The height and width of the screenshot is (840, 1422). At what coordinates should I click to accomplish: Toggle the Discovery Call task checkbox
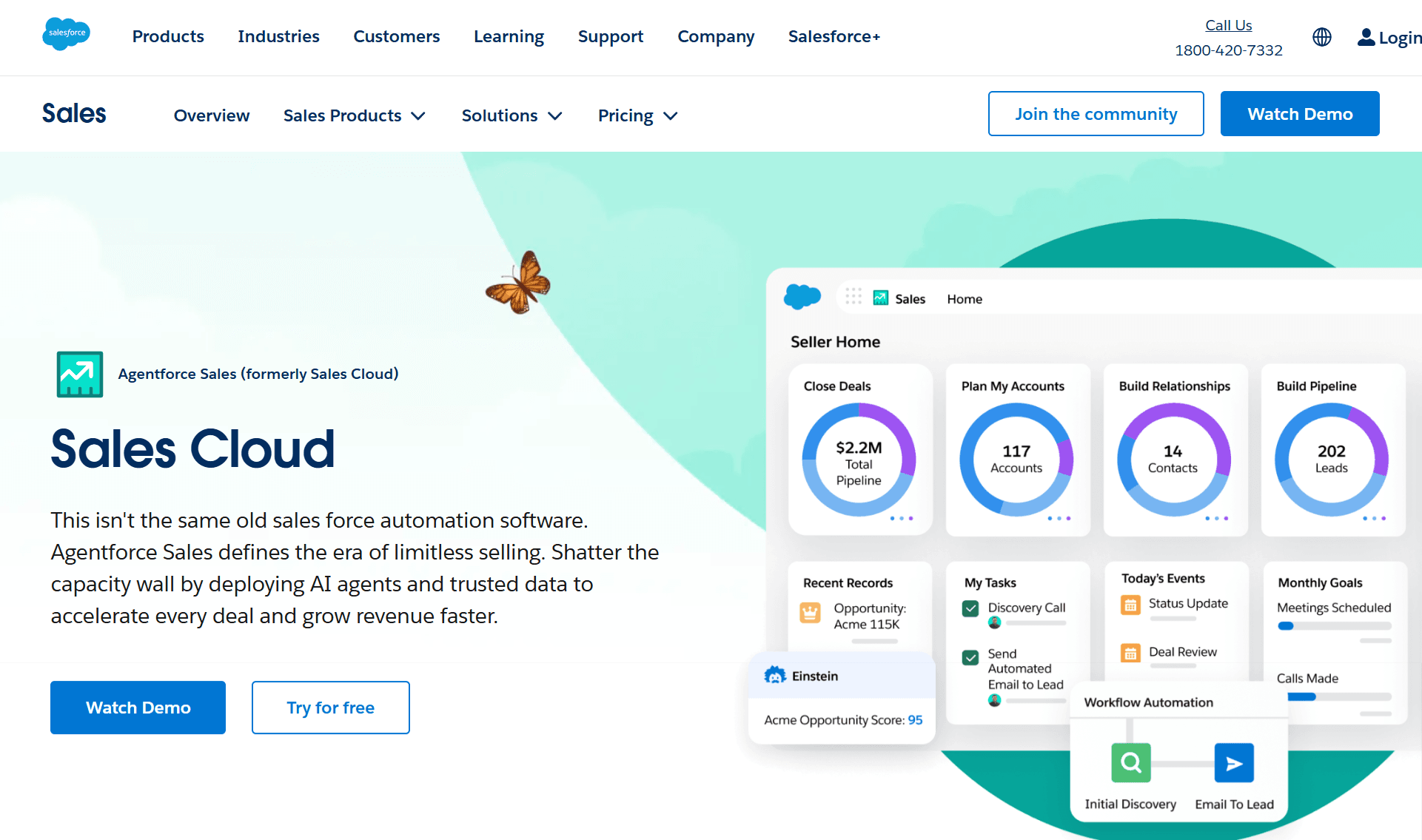click(970, 608)
